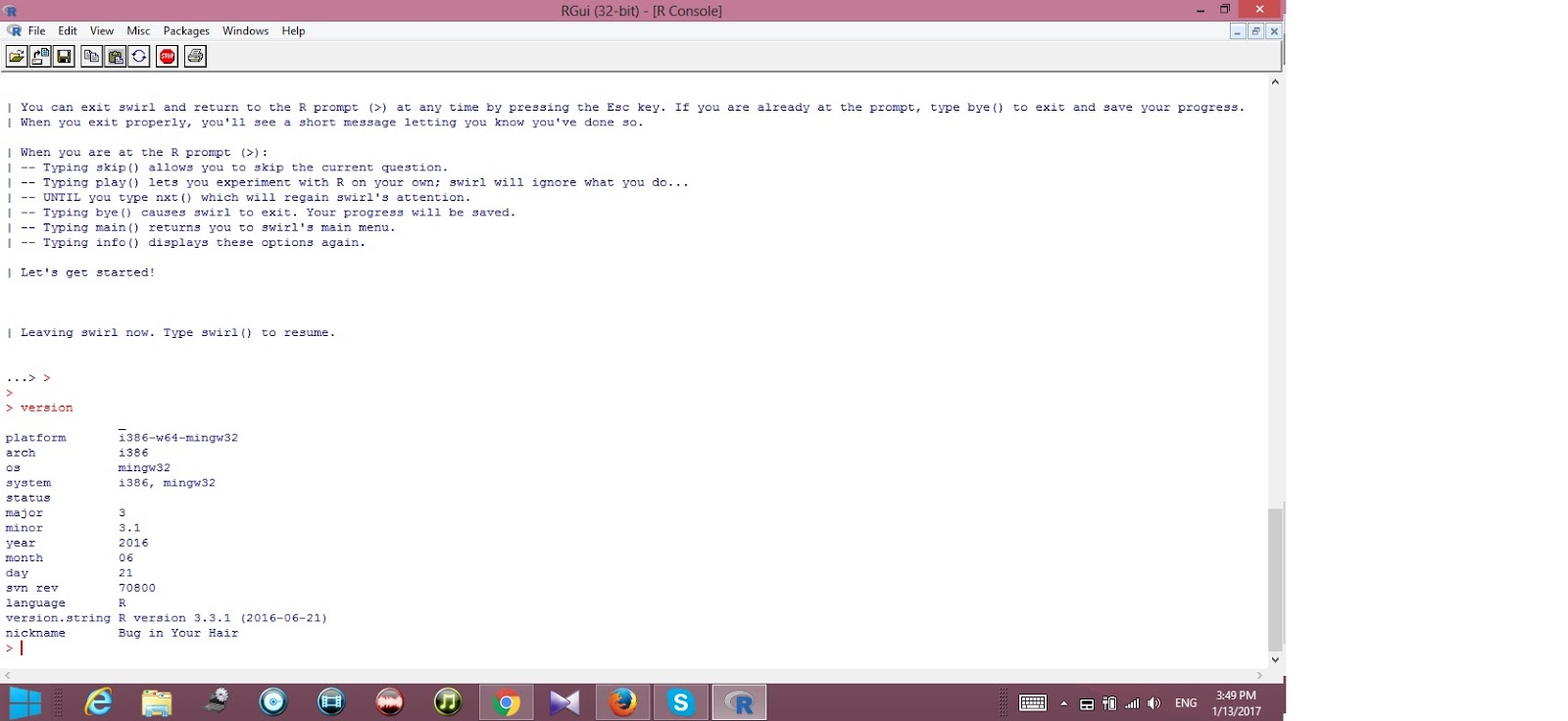
Task: Click the R logo icon in menu bar
Action: [x=14, y=31]
